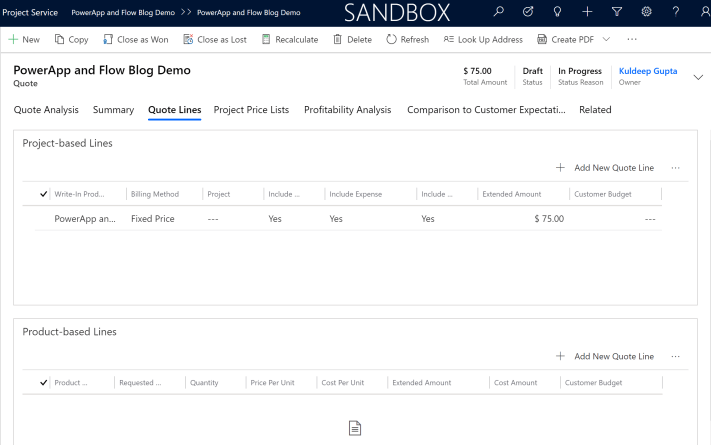Select all Project-based Lines checkmark

click(43, 194)
